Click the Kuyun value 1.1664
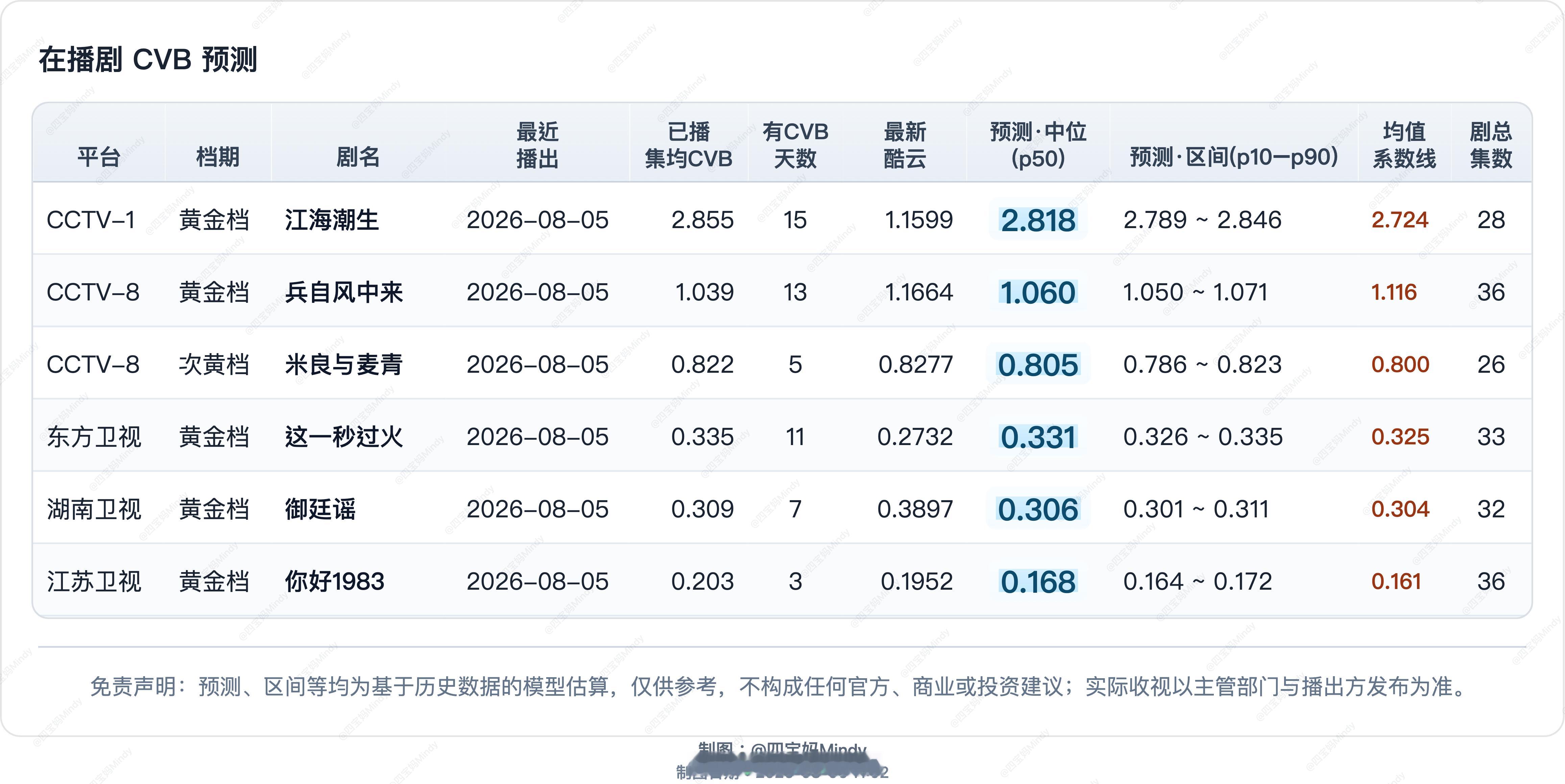Screen dimensions: 1565x784 pyautogui.click(x=919, y=292)
